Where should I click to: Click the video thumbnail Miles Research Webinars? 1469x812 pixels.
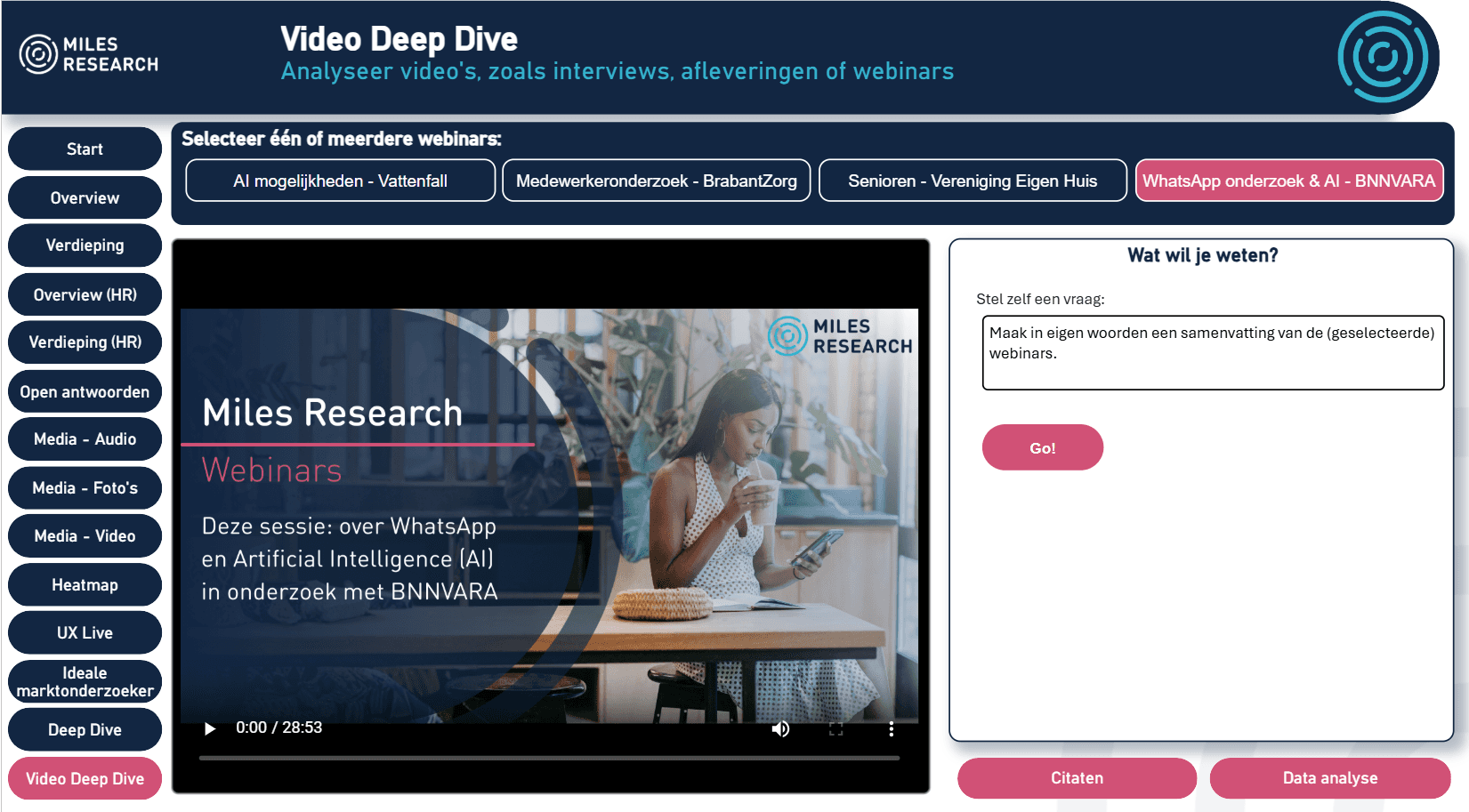pos(549,514)
